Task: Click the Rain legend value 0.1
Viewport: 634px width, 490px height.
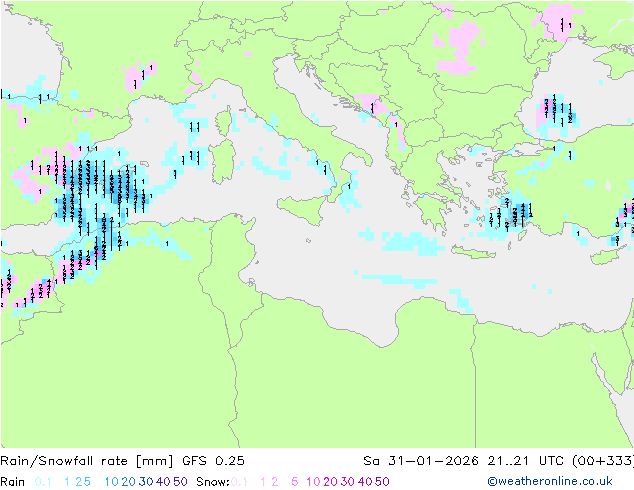Action: pos(43,482)
